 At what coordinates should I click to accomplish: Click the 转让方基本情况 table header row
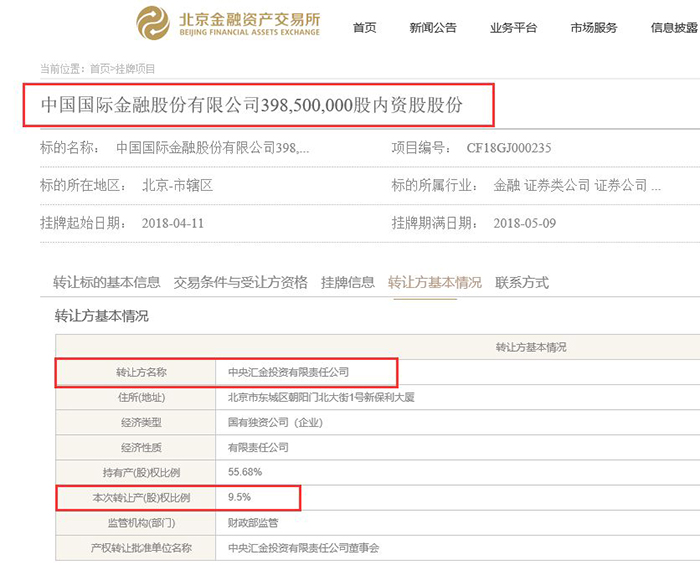pos(378,347)
